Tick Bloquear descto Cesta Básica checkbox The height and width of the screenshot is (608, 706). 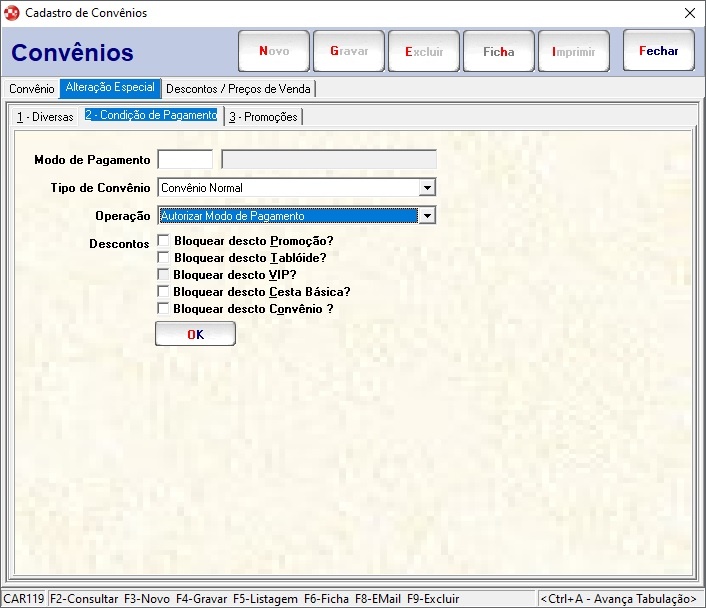[163, 291]
